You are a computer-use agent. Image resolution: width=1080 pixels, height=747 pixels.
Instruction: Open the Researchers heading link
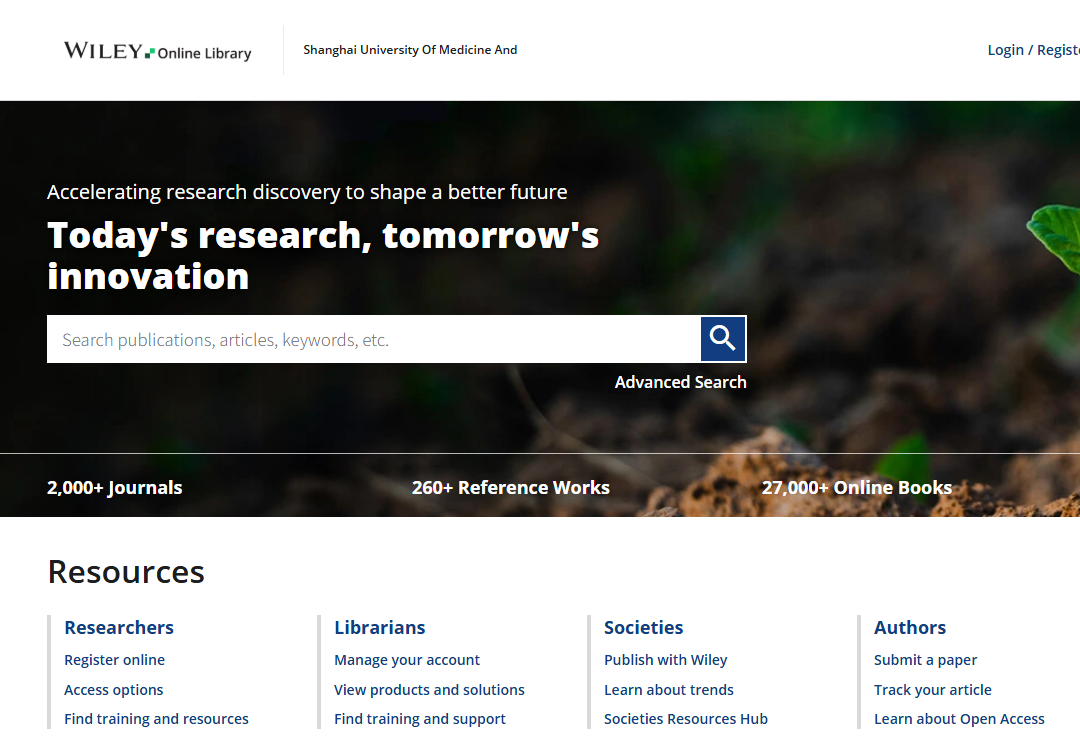pyautogui.click(x=119, y=627)
